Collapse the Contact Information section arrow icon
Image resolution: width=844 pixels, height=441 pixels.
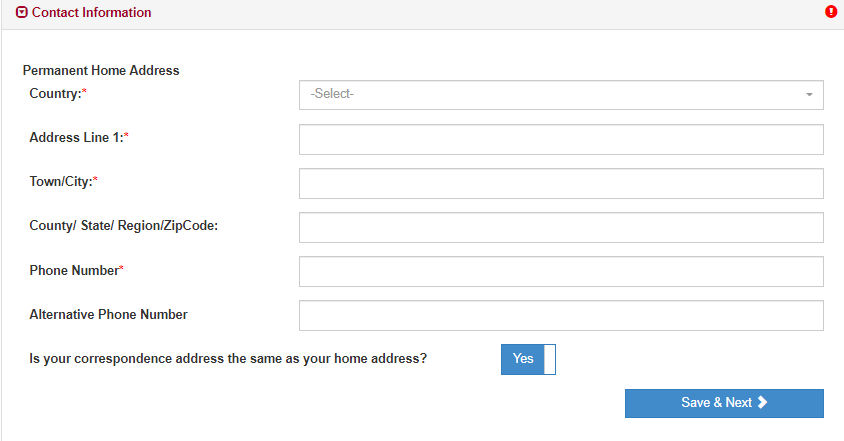(x=22, y=13)
